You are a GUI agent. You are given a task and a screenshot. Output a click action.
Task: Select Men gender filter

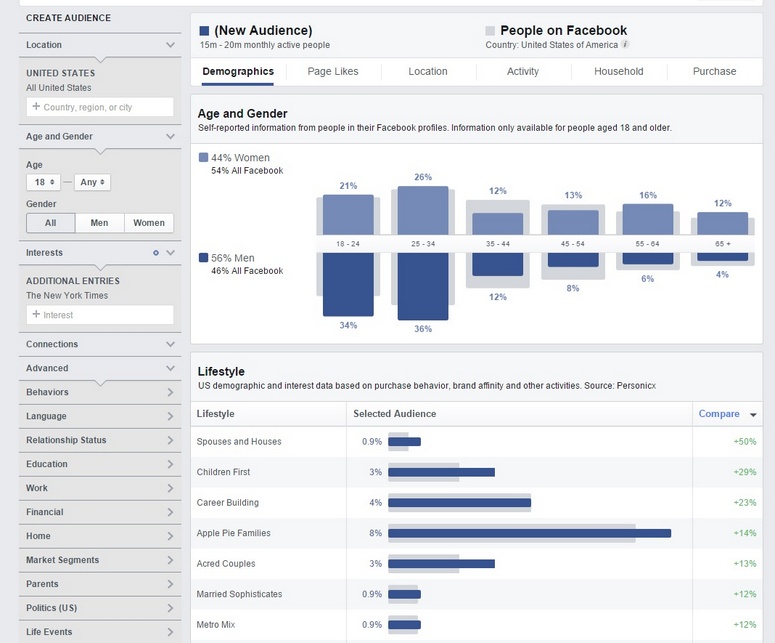(x=99, y=223)
